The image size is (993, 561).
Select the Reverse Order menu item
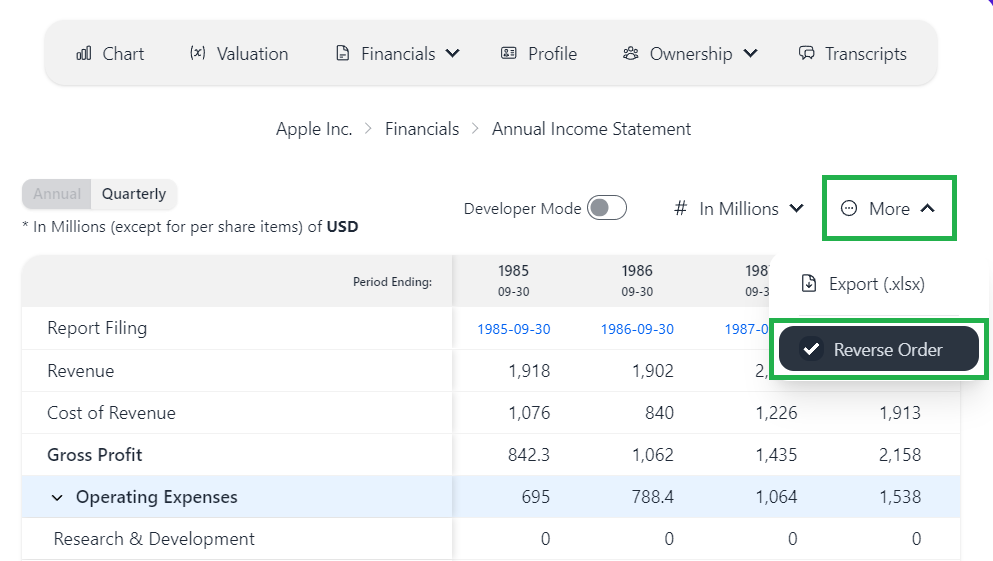click(879, 349)
